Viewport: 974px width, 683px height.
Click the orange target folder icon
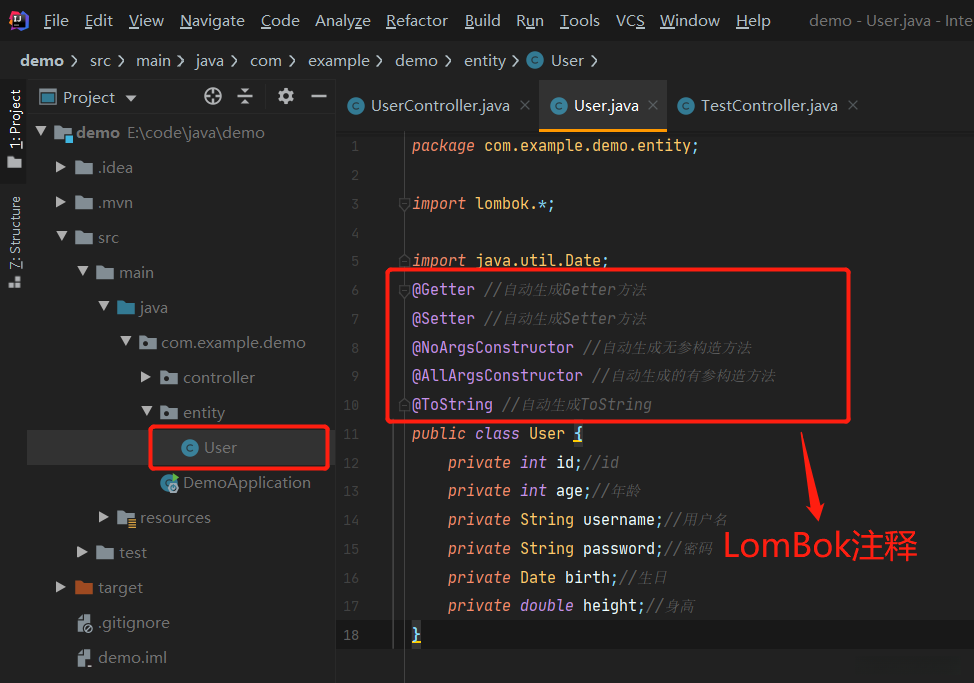pyautogui.click(x=84, y=587)
